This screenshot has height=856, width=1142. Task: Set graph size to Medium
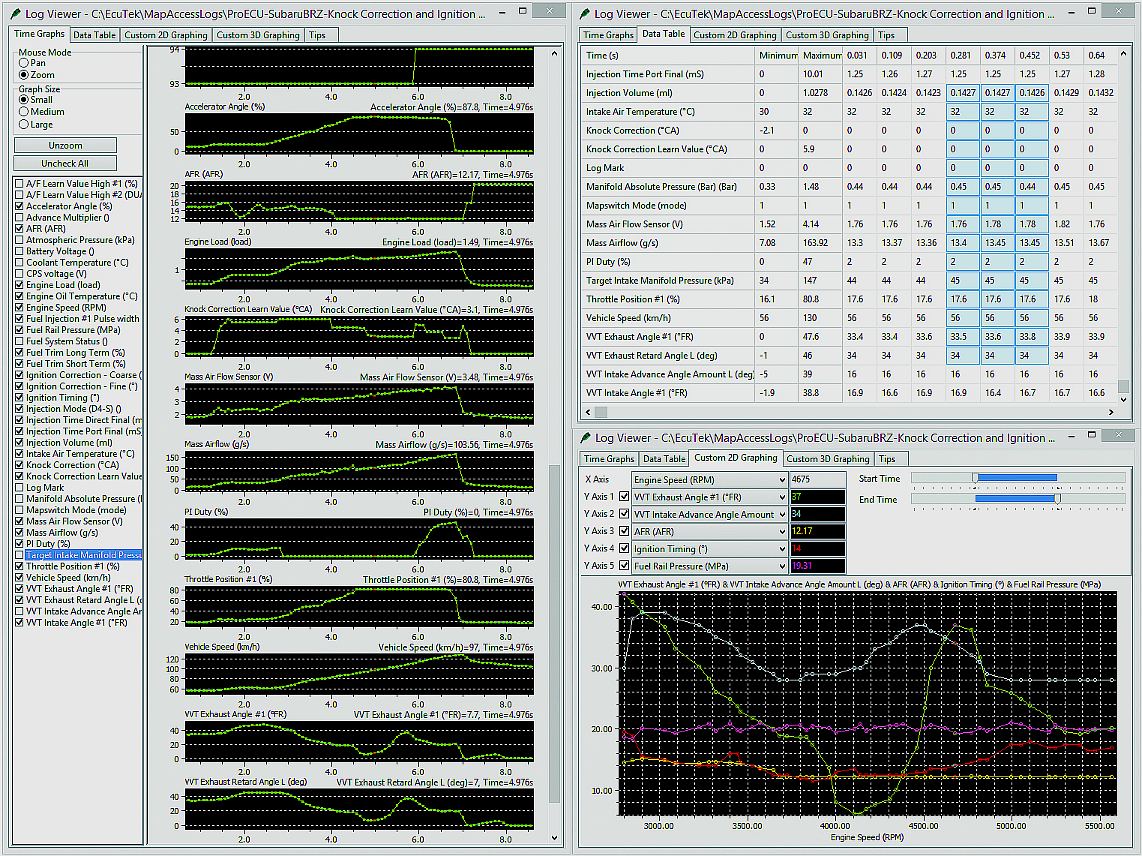tap(24, 112)
